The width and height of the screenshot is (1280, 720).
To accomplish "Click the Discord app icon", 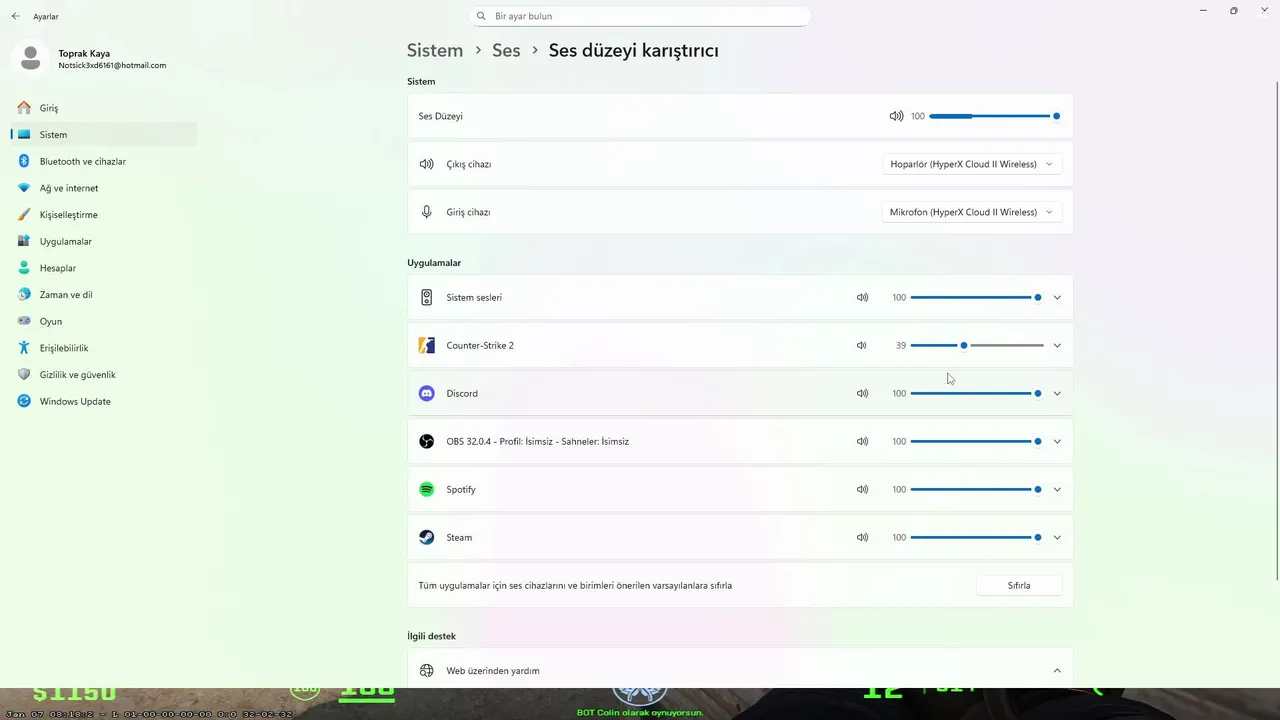I will (427, 393).
